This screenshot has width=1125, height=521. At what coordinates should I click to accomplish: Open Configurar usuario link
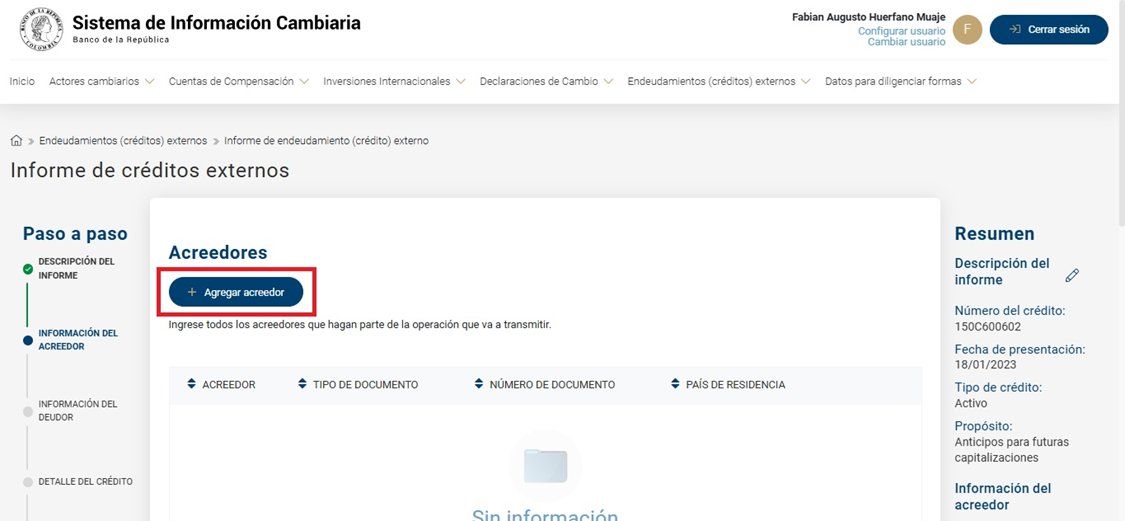[901, 31]
